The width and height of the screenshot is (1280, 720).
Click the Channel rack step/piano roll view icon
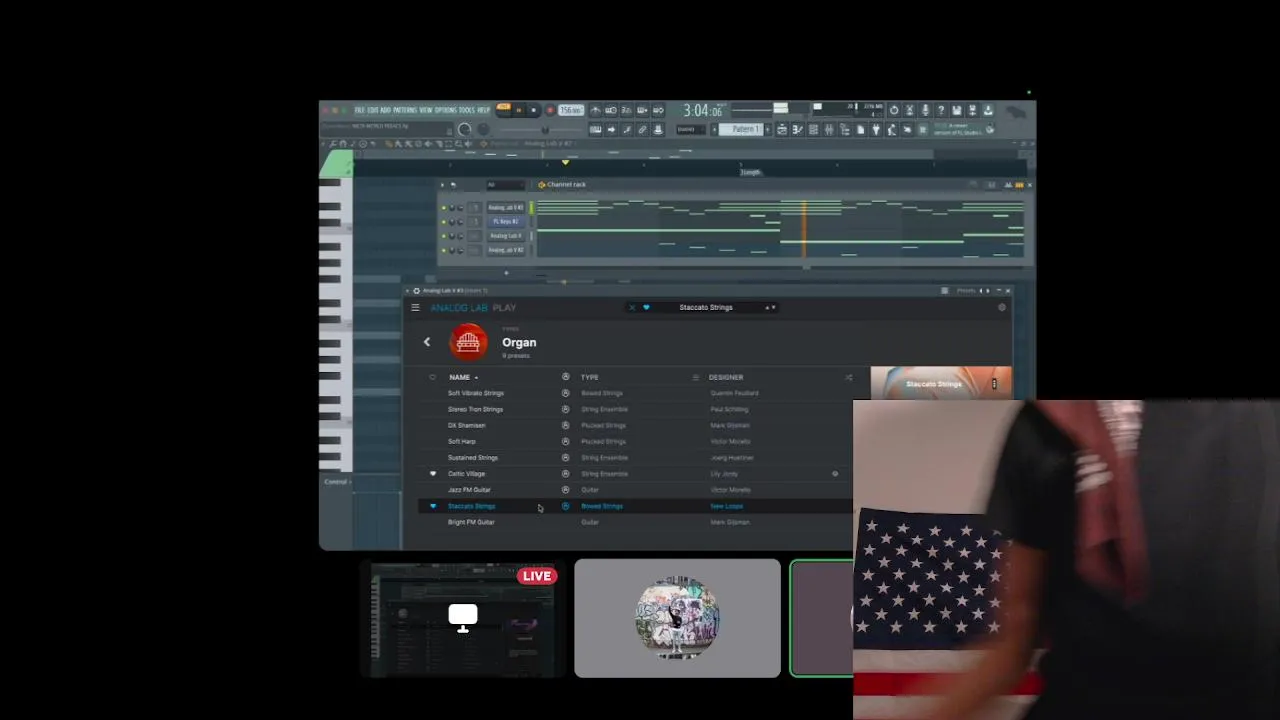[1019, 185]
